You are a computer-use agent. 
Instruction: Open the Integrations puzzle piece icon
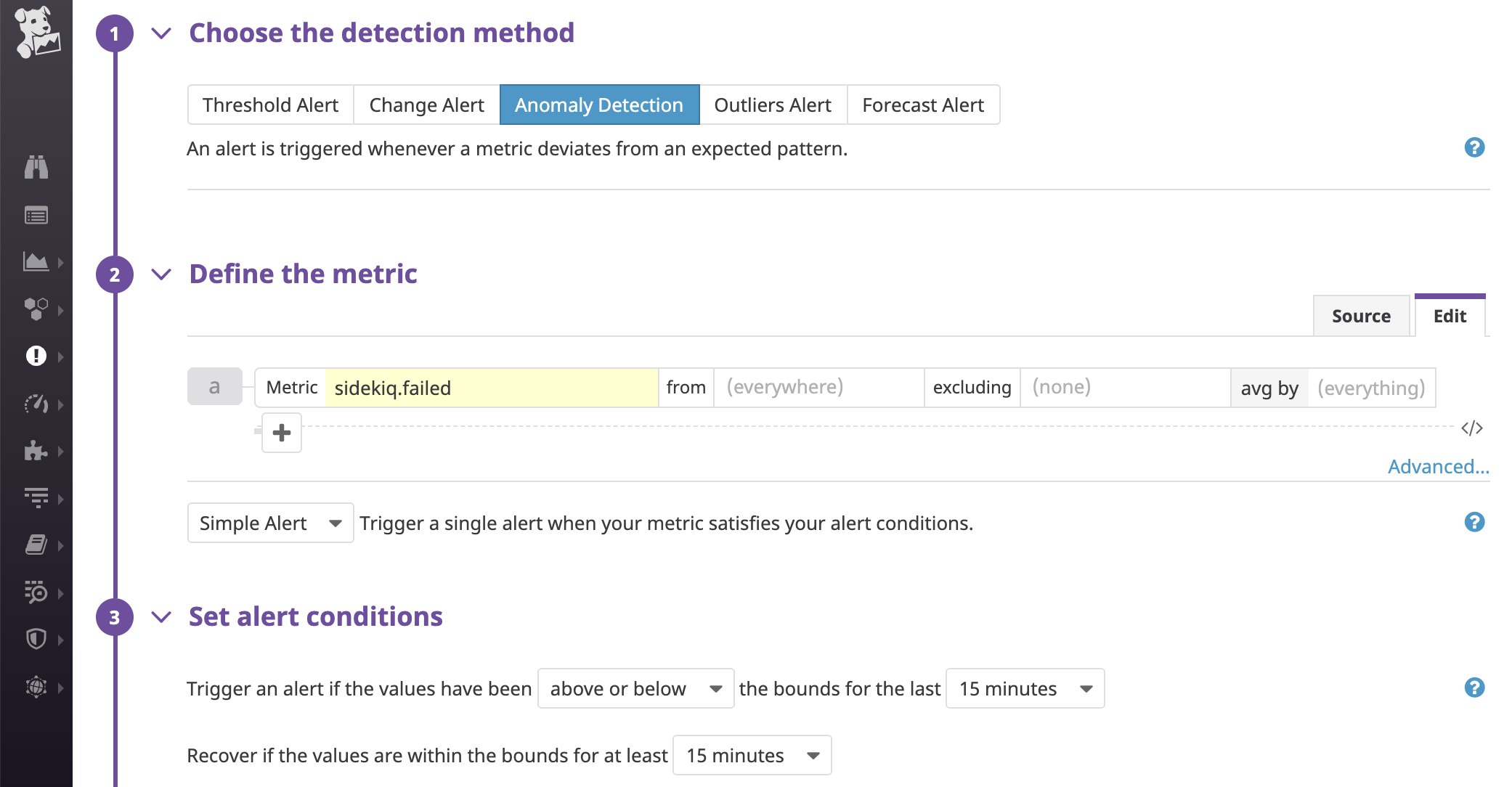[36, 451]
